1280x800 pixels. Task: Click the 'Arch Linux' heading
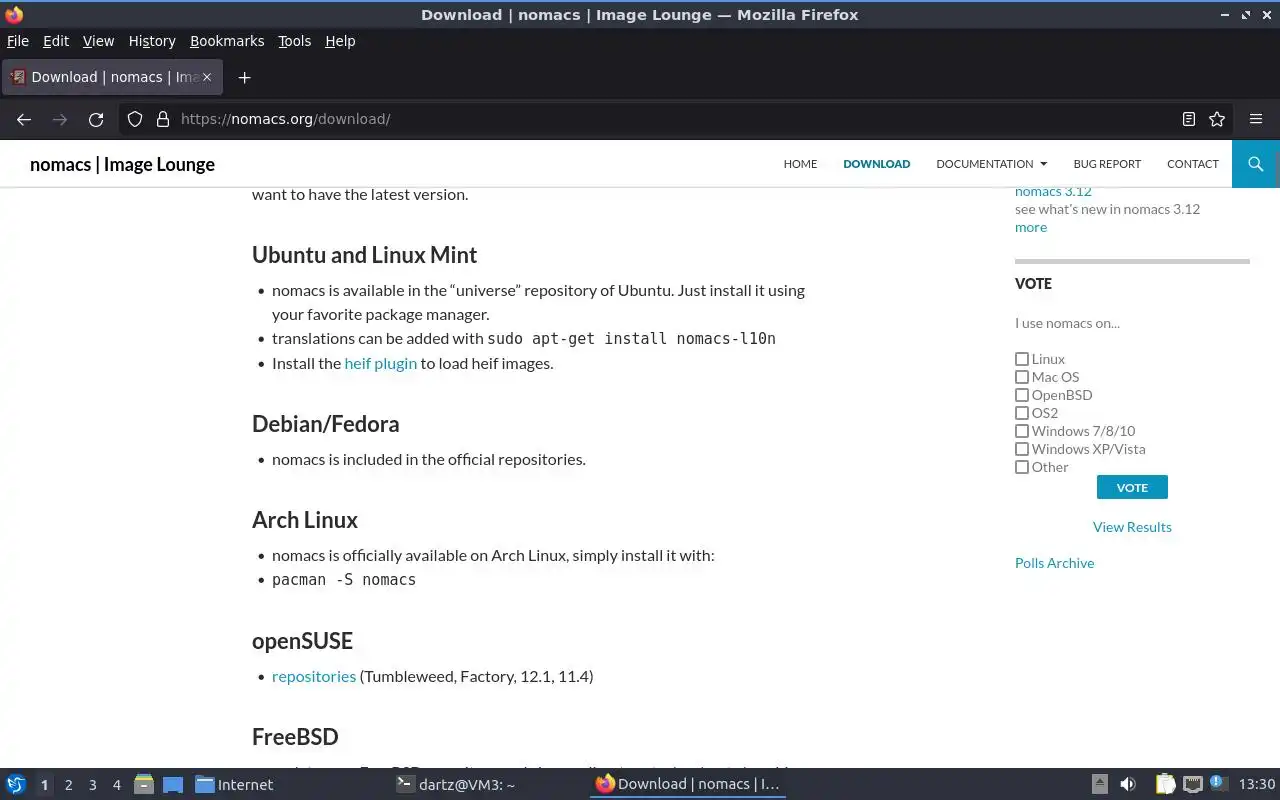[305, 520]
